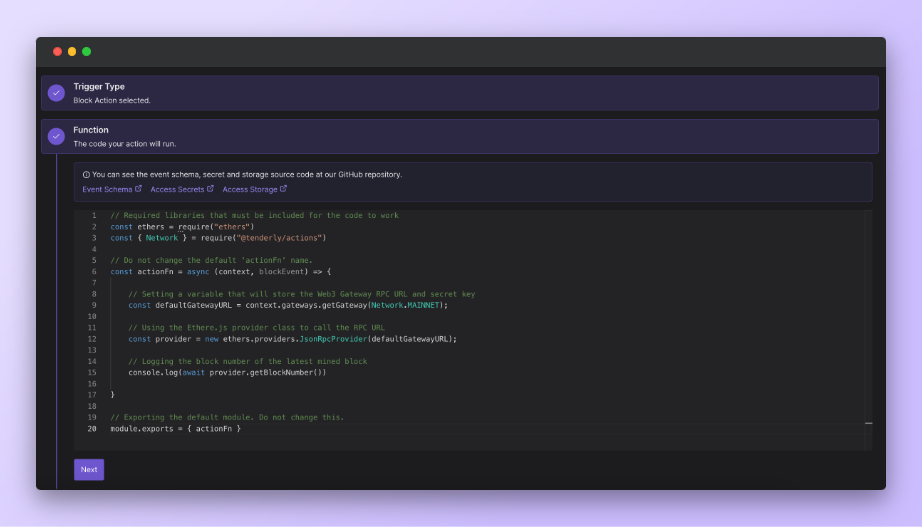The width and height of the screenshot is (922, 527).
Task: Click 'Block Action selected.' text
Action: coord(112,101)
